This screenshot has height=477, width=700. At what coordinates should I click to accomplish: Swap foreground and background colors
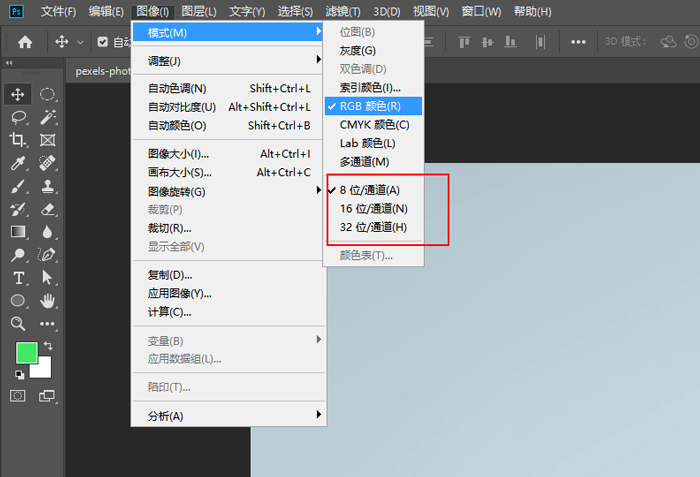click(x=48, y=346)
